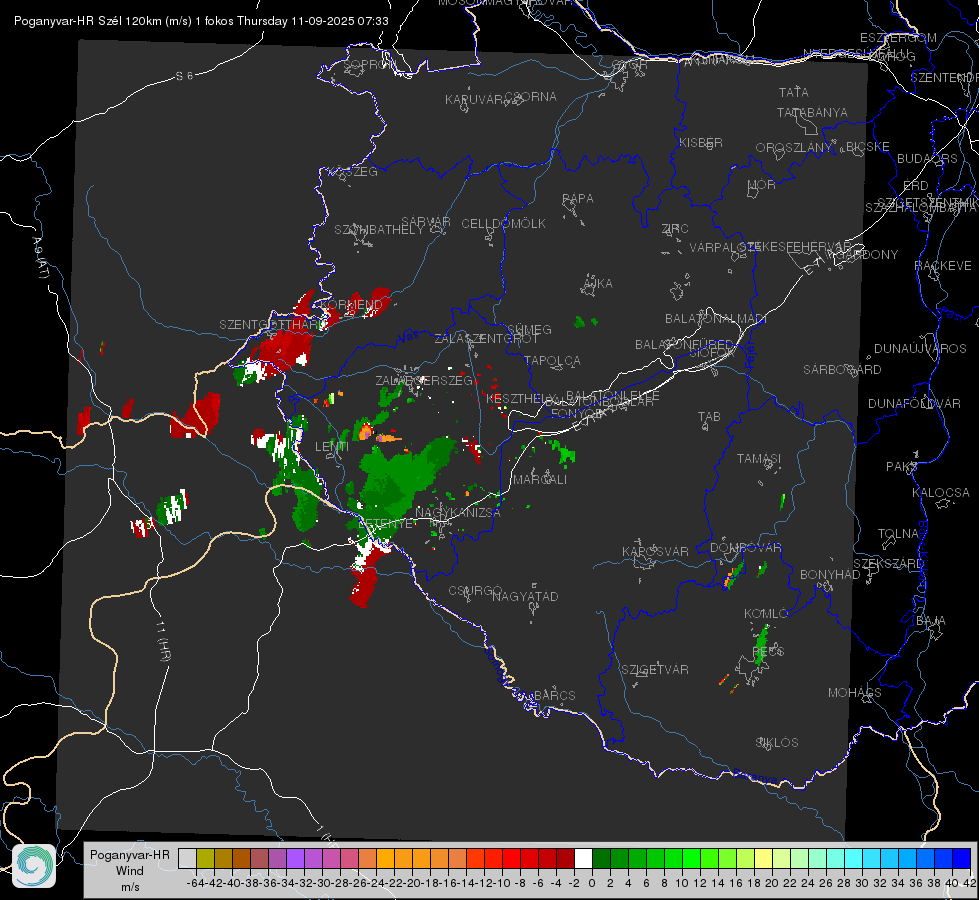
Task: Click the CELLDÖMÖLK city label
Action: pos(503,224)
